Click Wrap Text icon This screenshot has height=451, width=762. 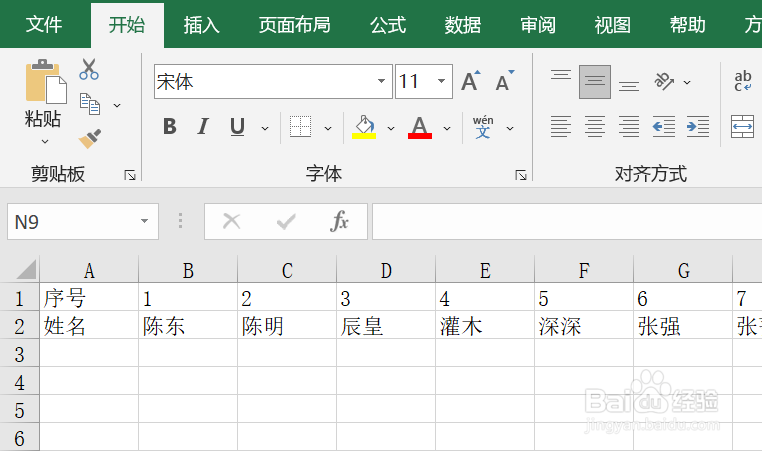point(743,81)
